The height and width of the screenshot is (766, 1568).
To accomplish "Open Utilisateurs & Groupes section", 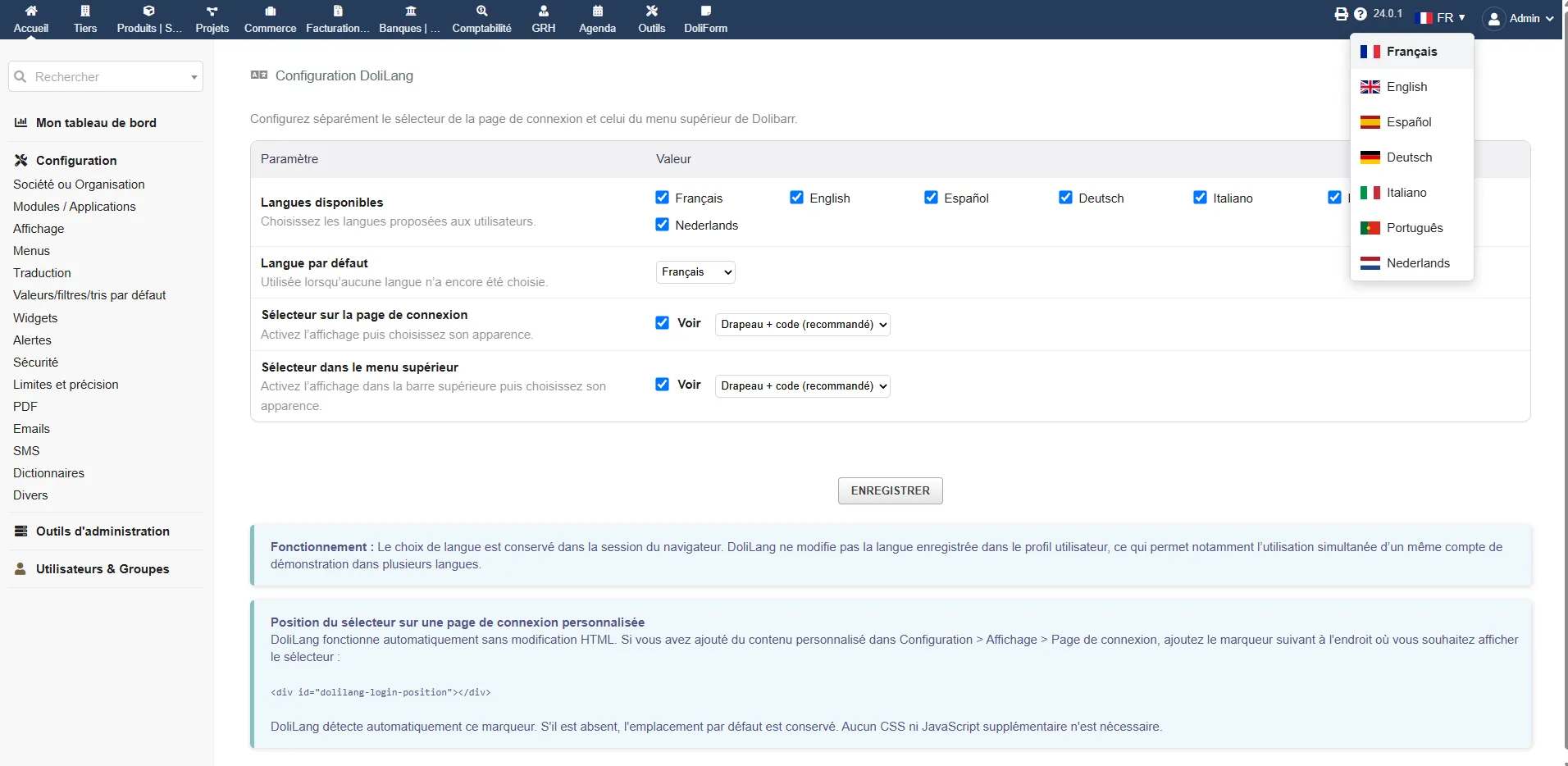I will coord(102,568).
